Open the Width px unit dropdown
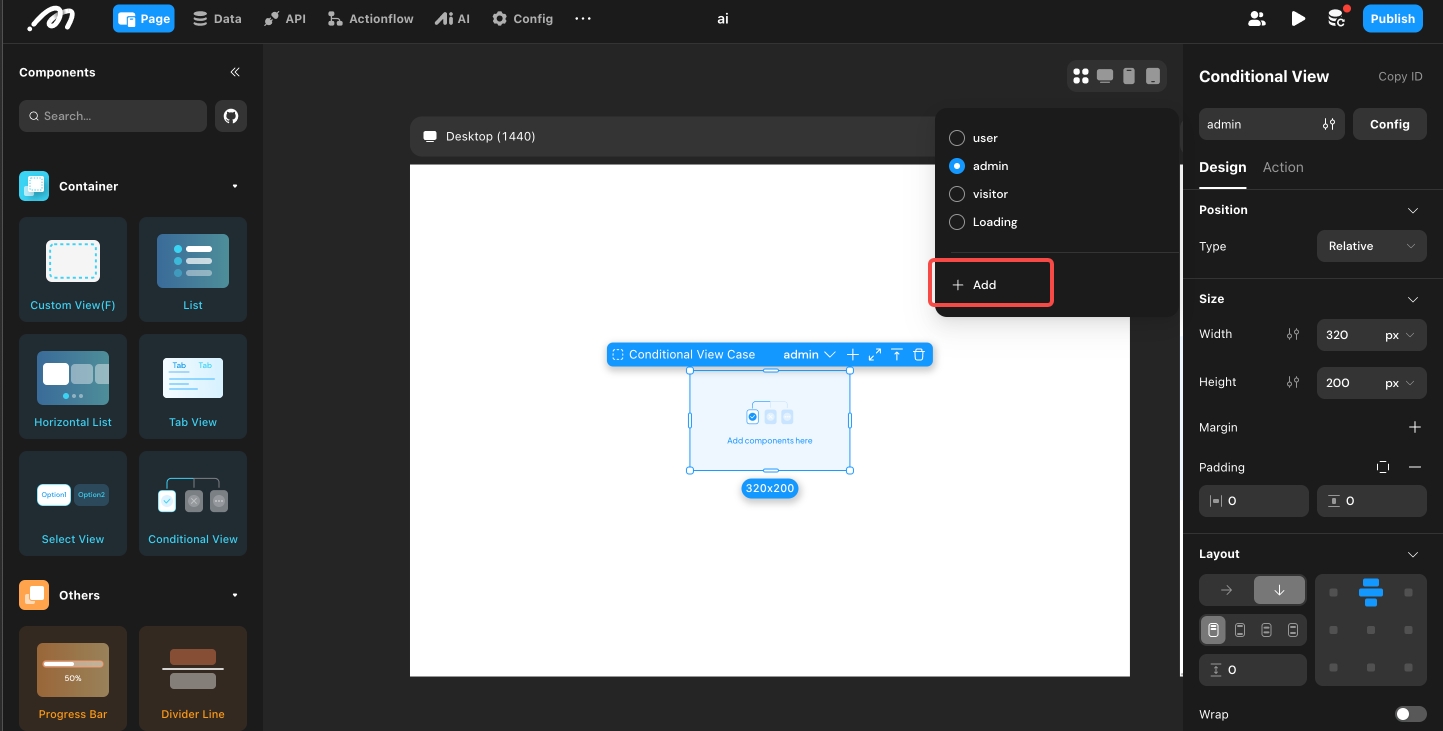This screenshot has height=731, width=1443. [1399, 335]
